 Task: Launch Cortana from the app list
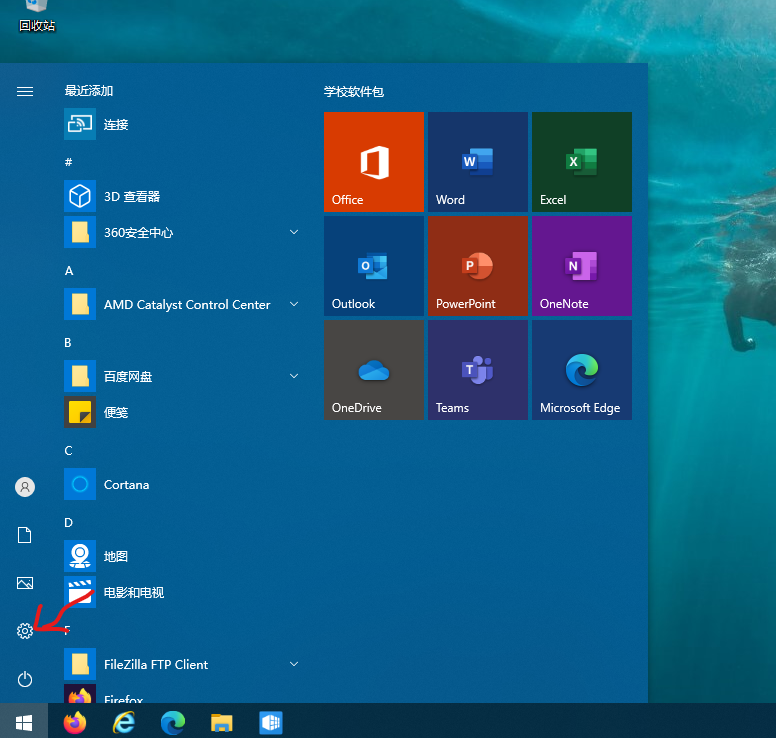coord(183,484)
